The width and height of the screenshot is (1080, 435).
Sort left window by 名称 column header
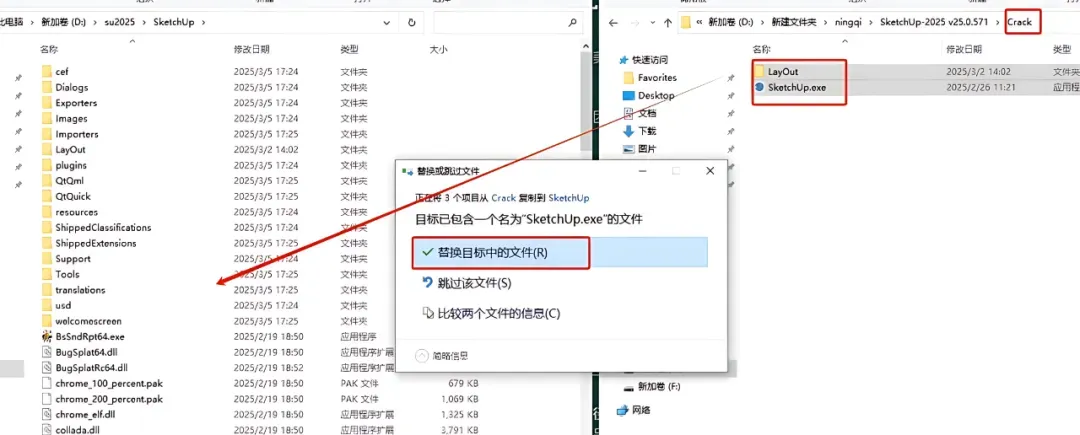click(49, 50)
